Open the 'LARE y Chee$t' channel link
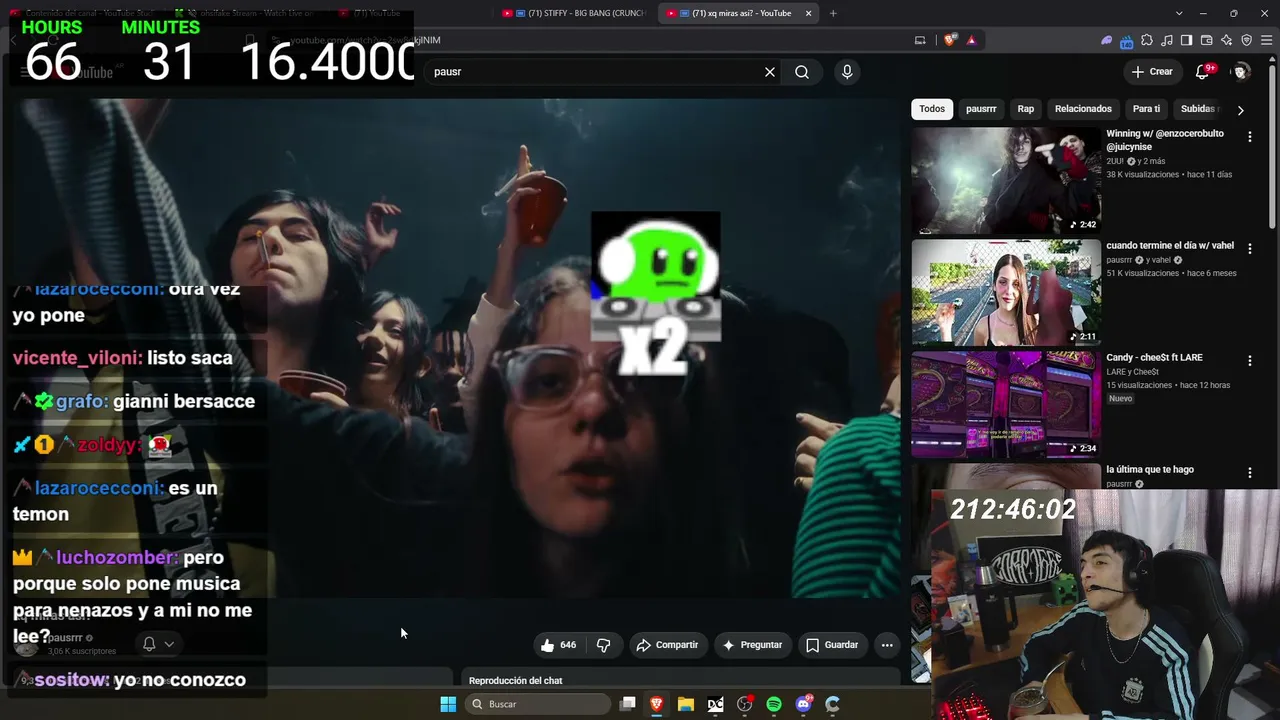The image size is (1280, 720). pos(1134,371)
